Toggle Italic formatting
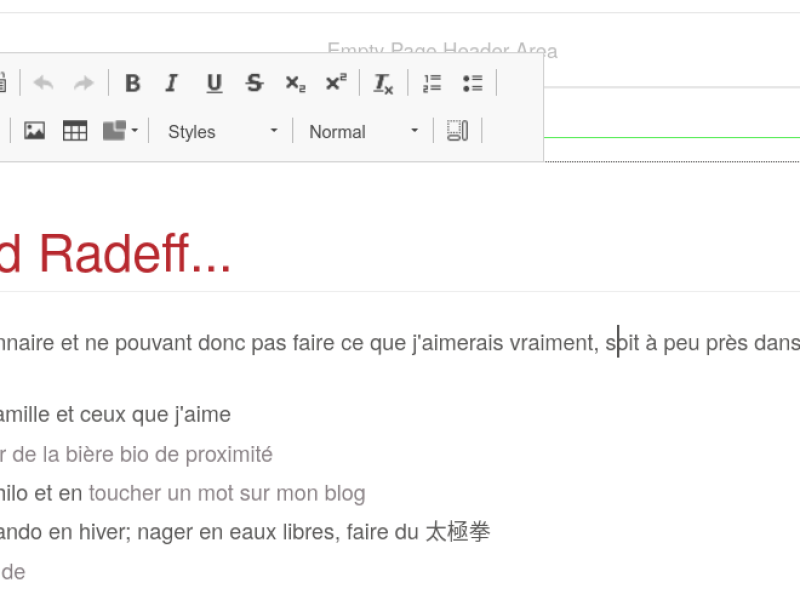The width and height of the screenshot is (800, 600). [x=172, y=83]
